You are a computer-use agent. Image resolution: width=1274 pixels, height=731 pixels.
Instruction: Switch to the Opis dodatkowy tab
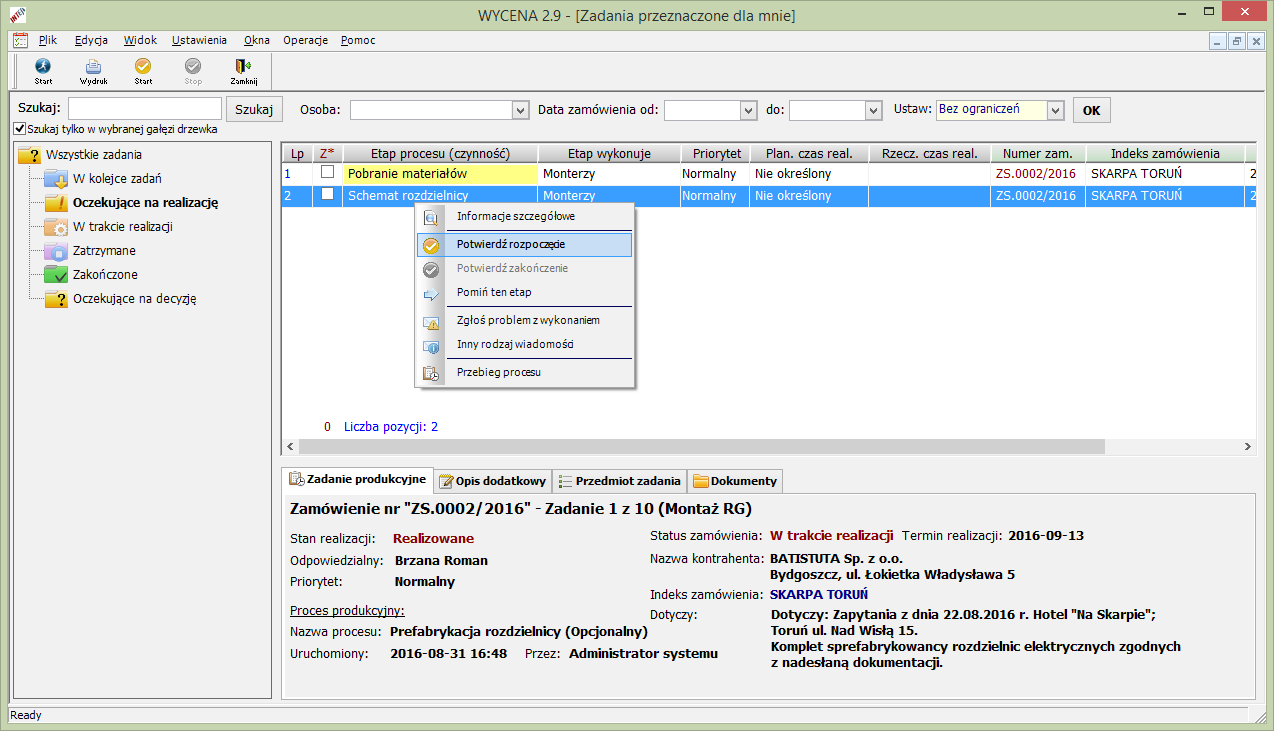click(x=493, y=481)
